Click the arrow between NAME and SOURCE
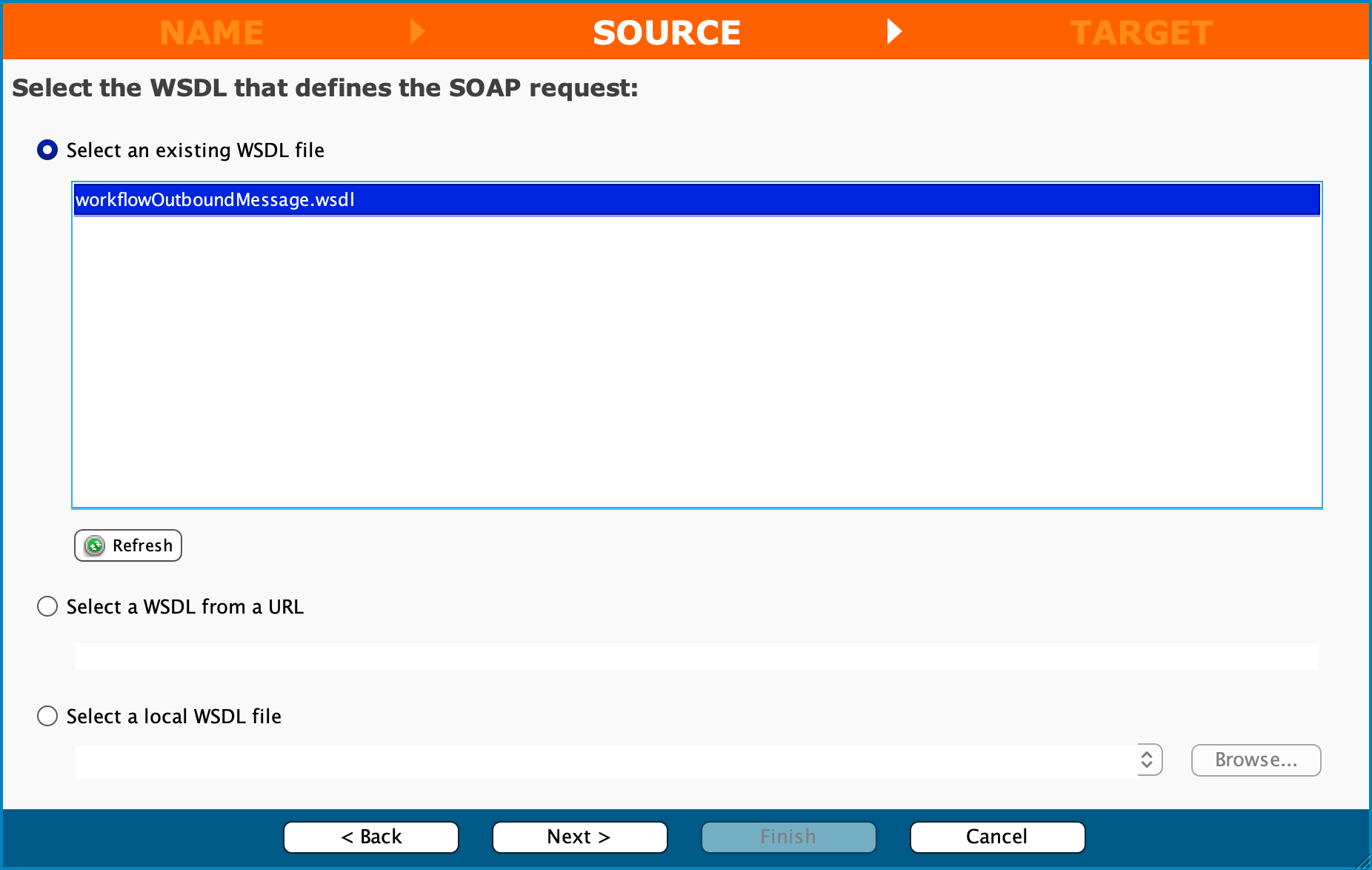Viewport: 1372px width, 870px height. [x=417, y=32]
